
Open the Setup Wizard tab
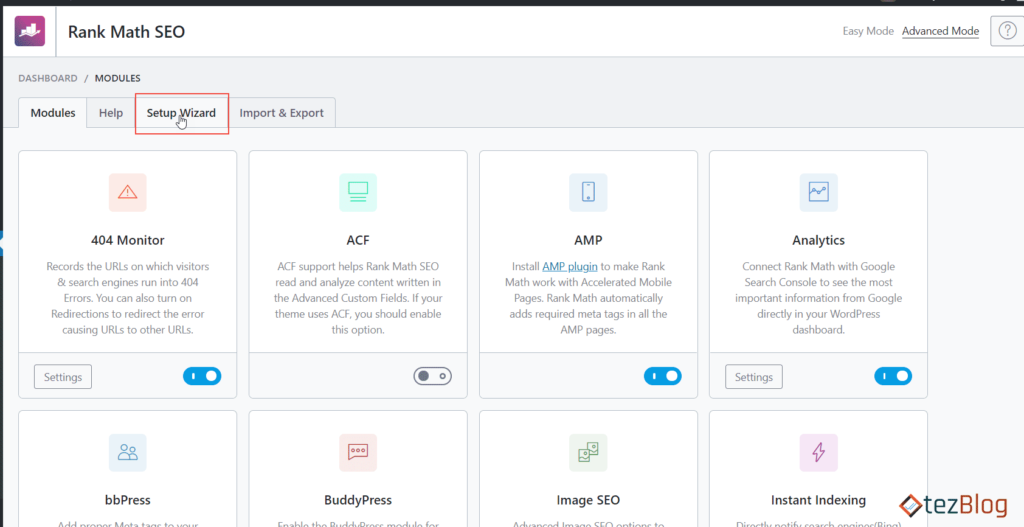pos(181,112)
